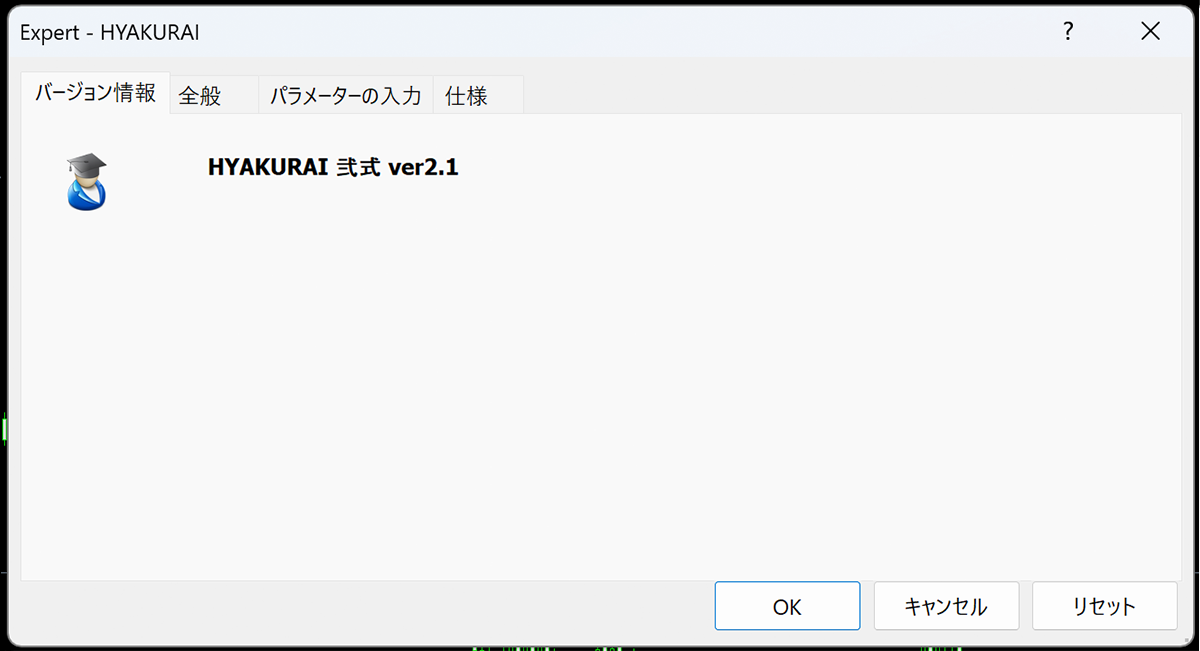Click the 弐式 characters in the heading
1200x651 pixels.
tap(358, 168)
